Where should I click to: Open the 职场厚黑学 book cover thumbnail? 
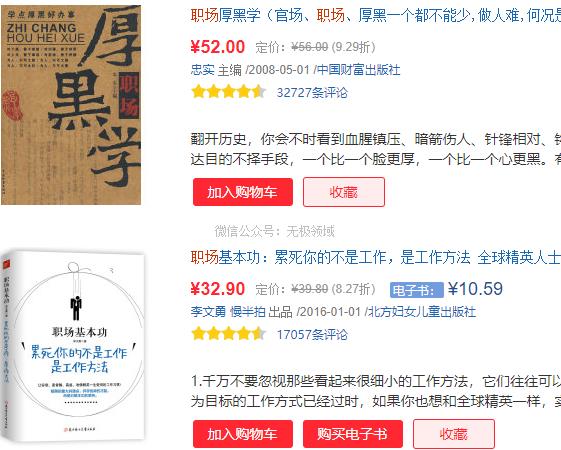pyautogui.click(x=71, y=104)
